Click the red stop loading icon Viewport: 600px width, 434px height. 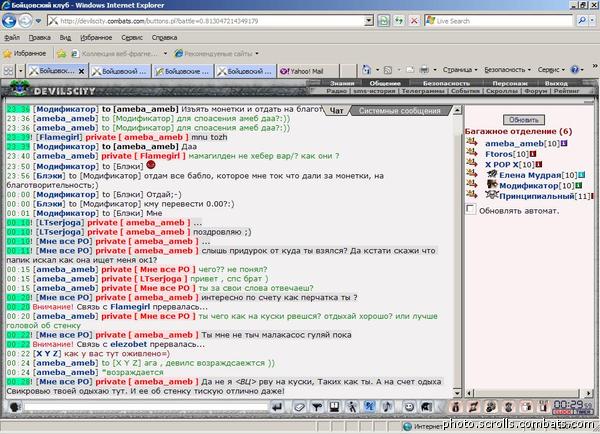(414, 21)
